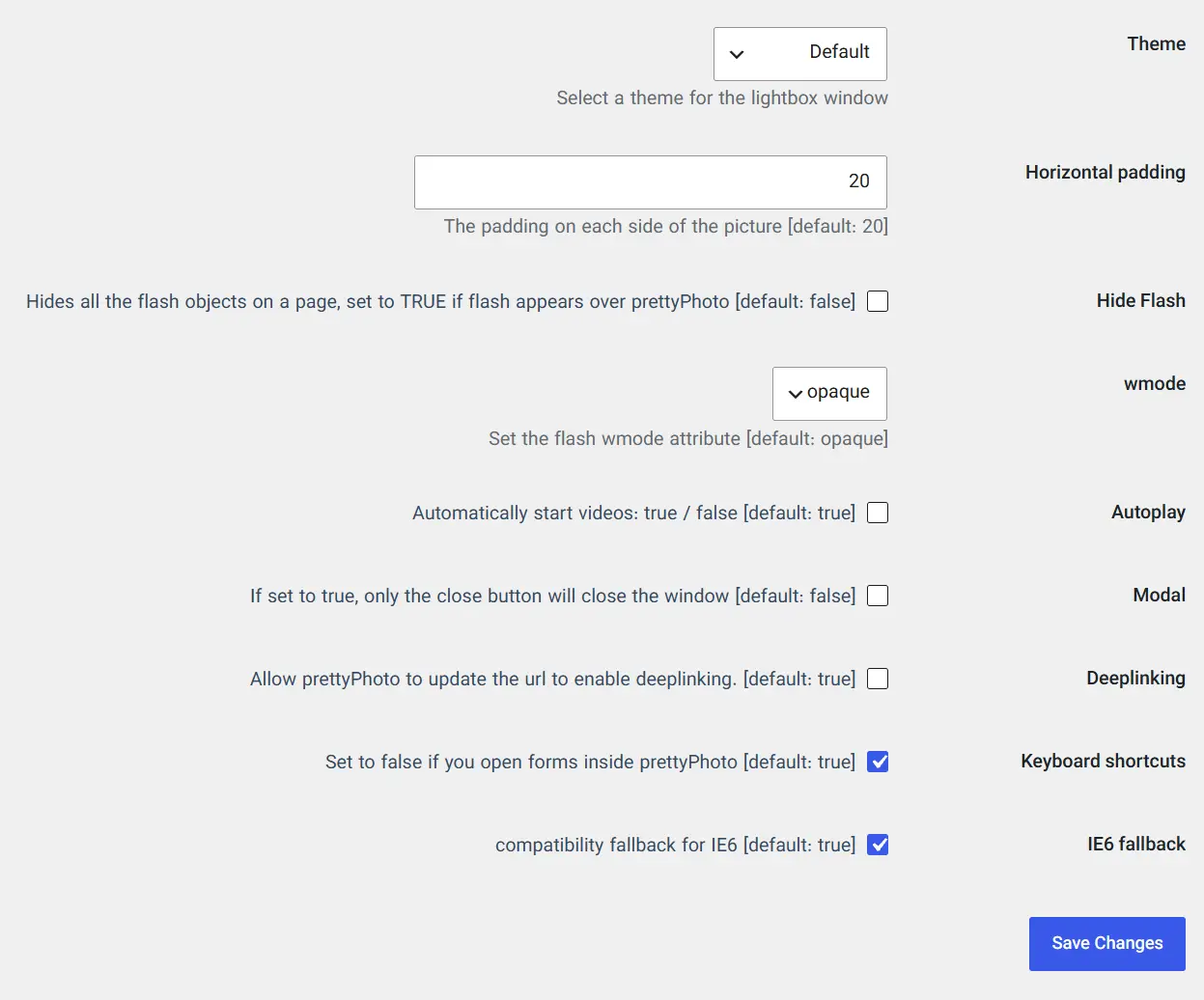
Task: Click the 'compatibility fallback for IE6' text
Action: (x=676, y=846)
